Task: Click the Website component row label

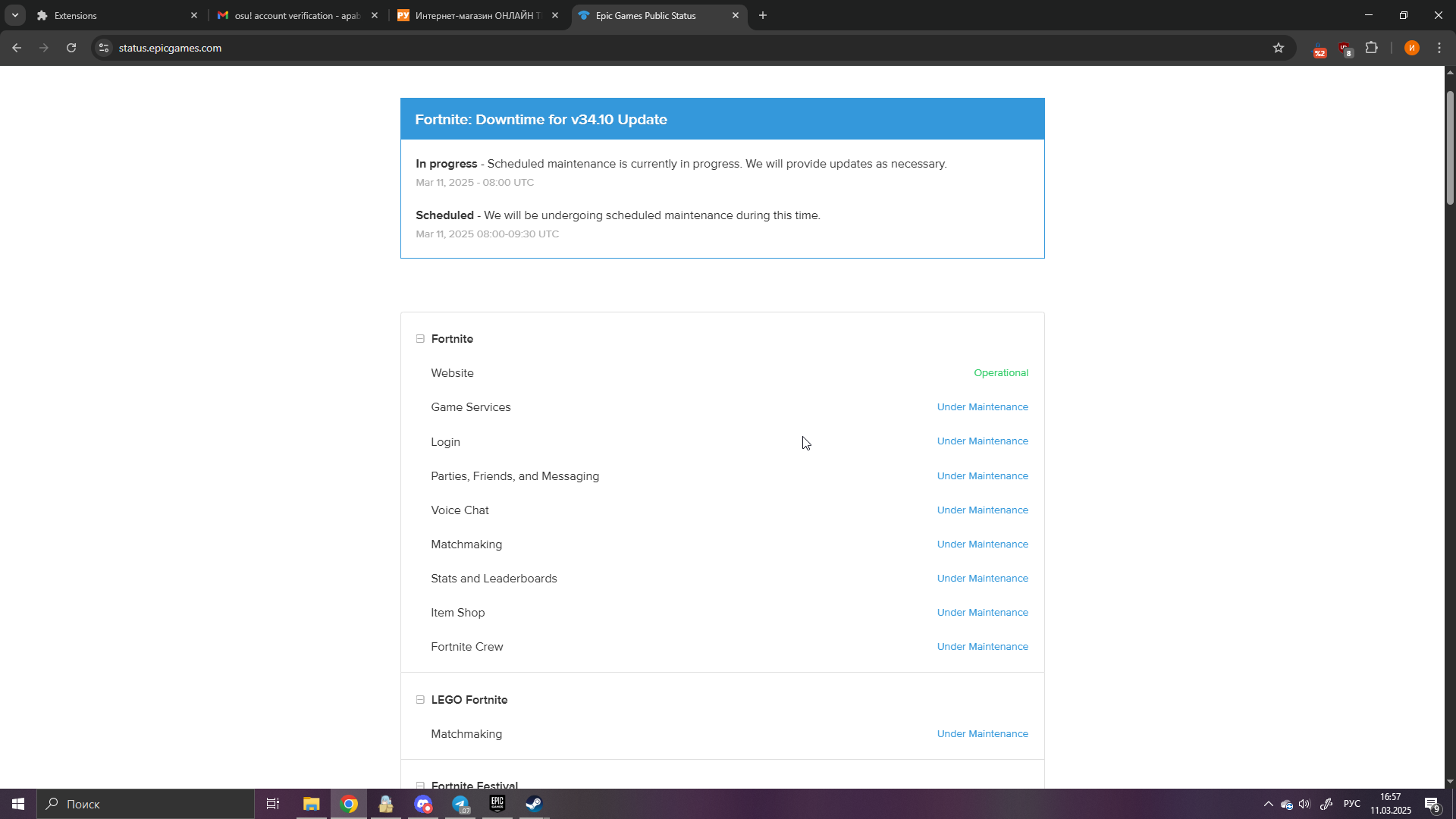Action: point(452,373)
